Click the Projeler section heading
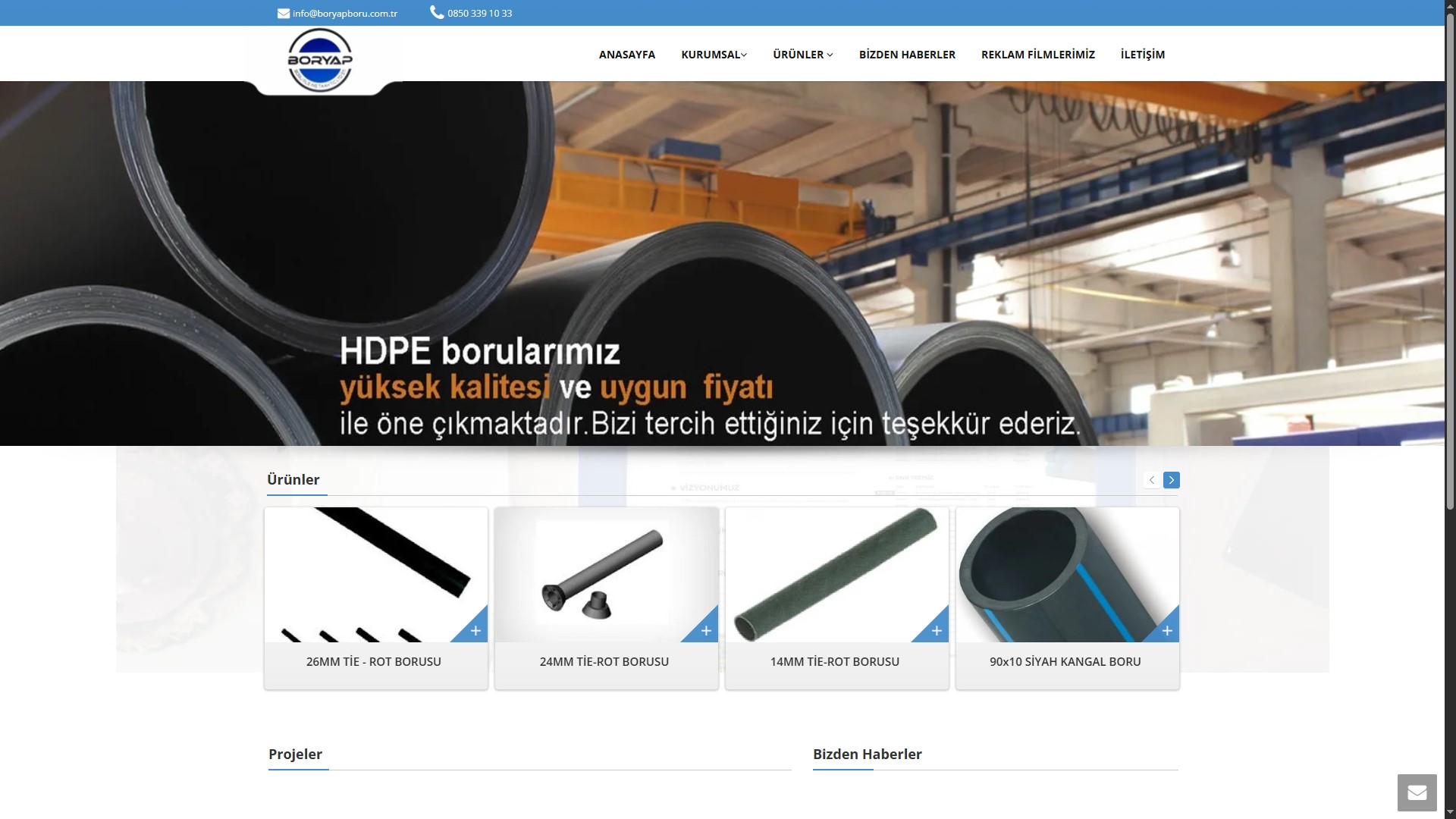The image size is (1456, 819). tap(295, 754)
